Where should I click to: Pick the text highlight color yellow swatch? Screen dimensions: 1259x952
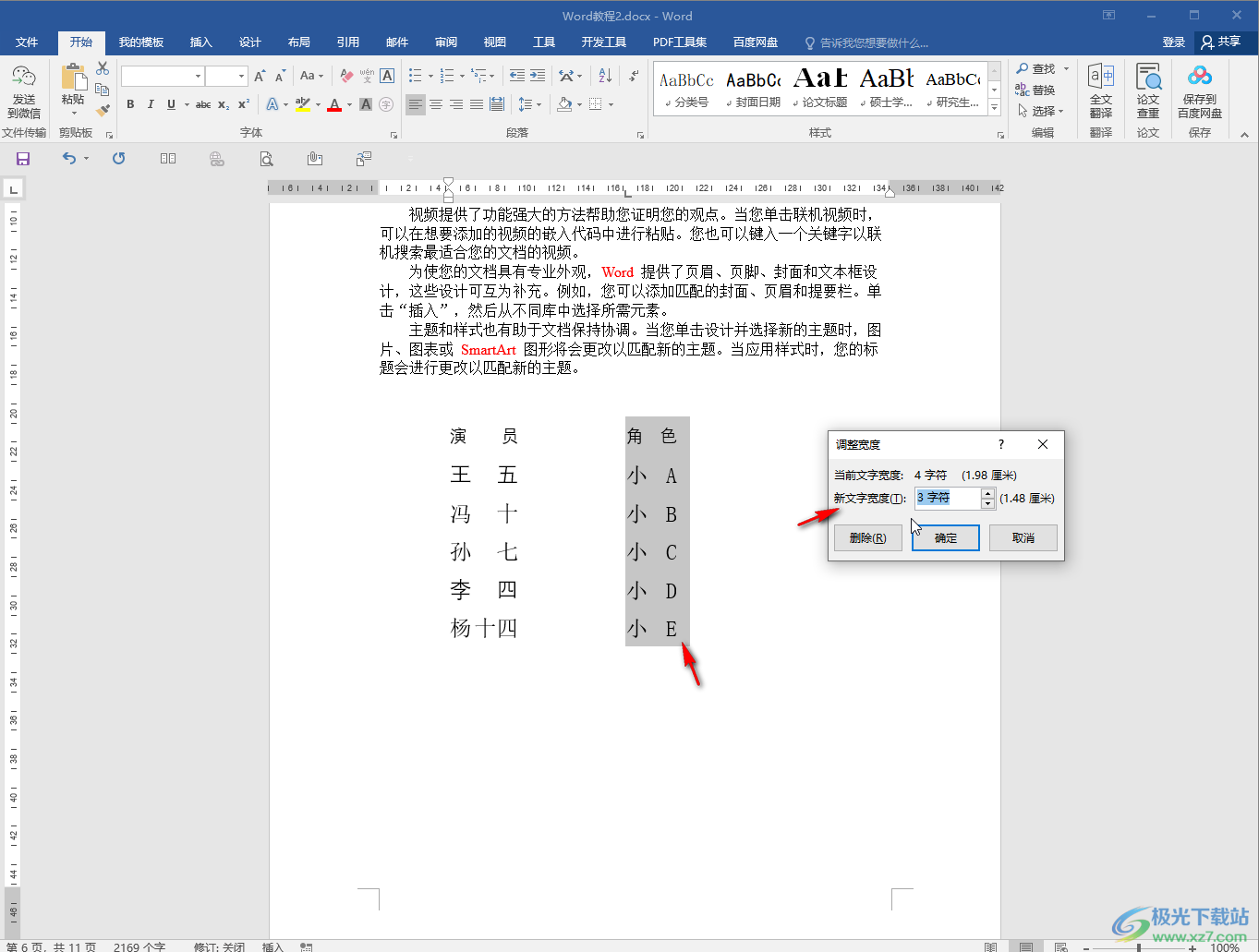[303, 104]
